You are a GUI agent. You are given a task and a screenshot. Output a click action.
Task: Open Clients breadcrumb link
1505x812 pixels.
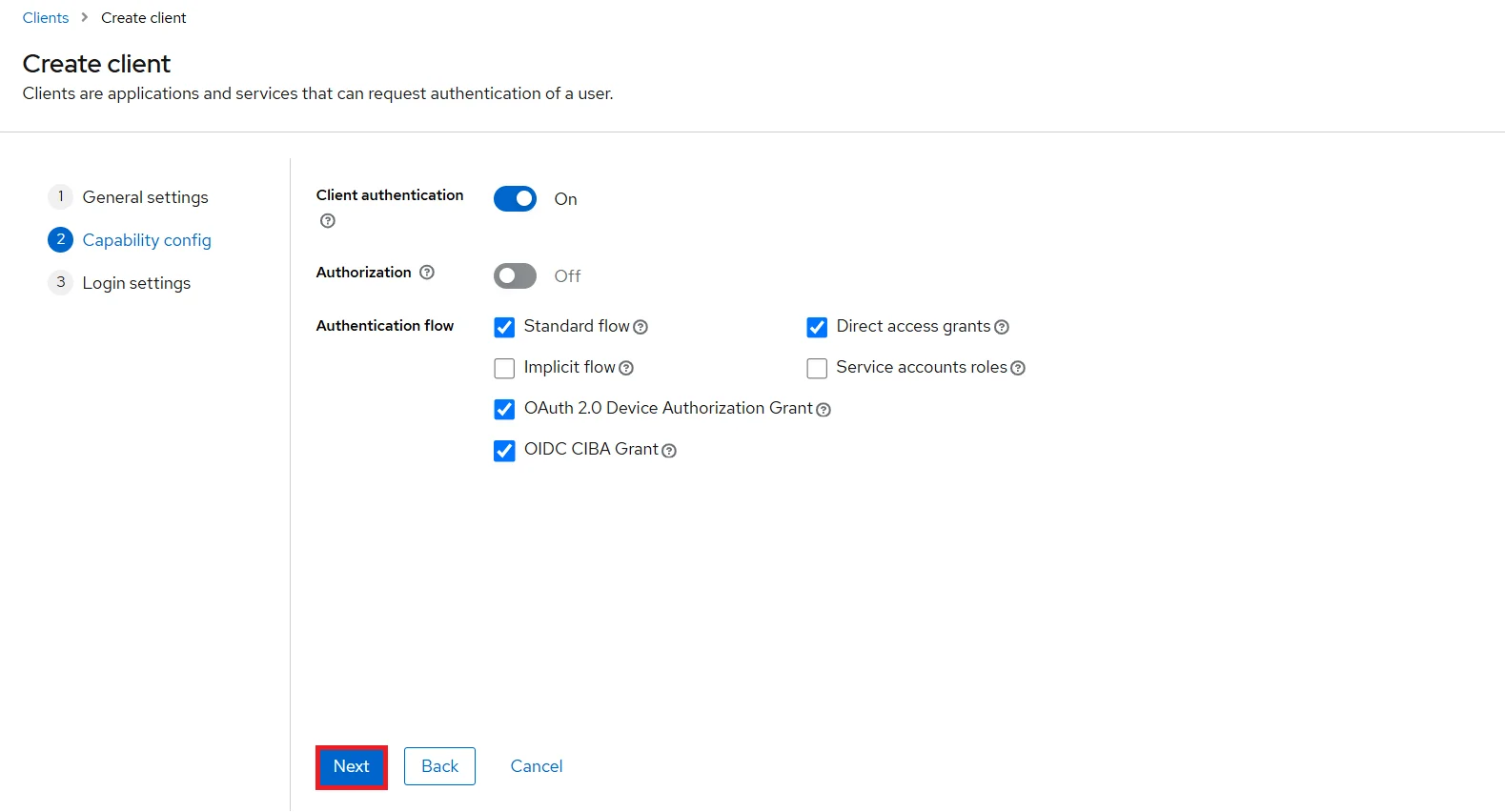click(46, 18)
